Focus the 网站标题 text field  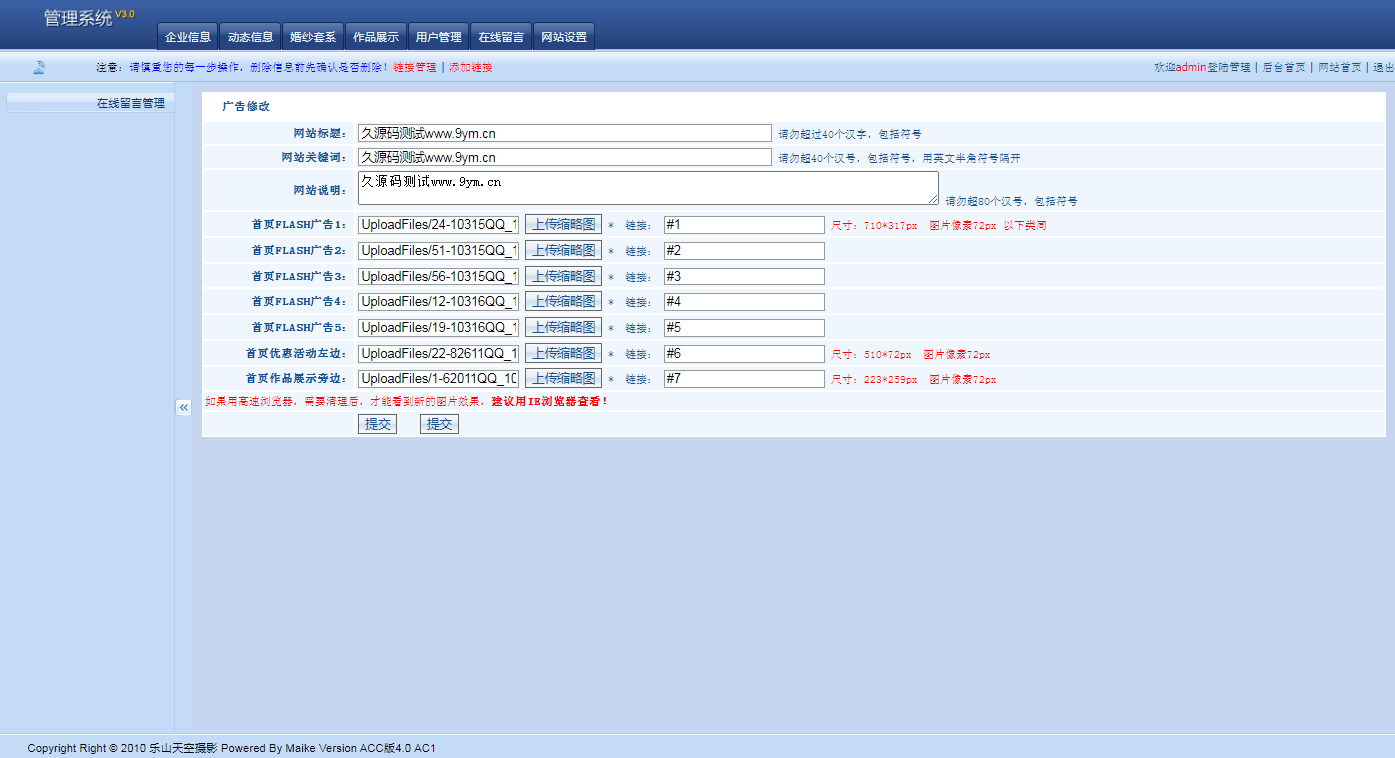coord(564,133)
